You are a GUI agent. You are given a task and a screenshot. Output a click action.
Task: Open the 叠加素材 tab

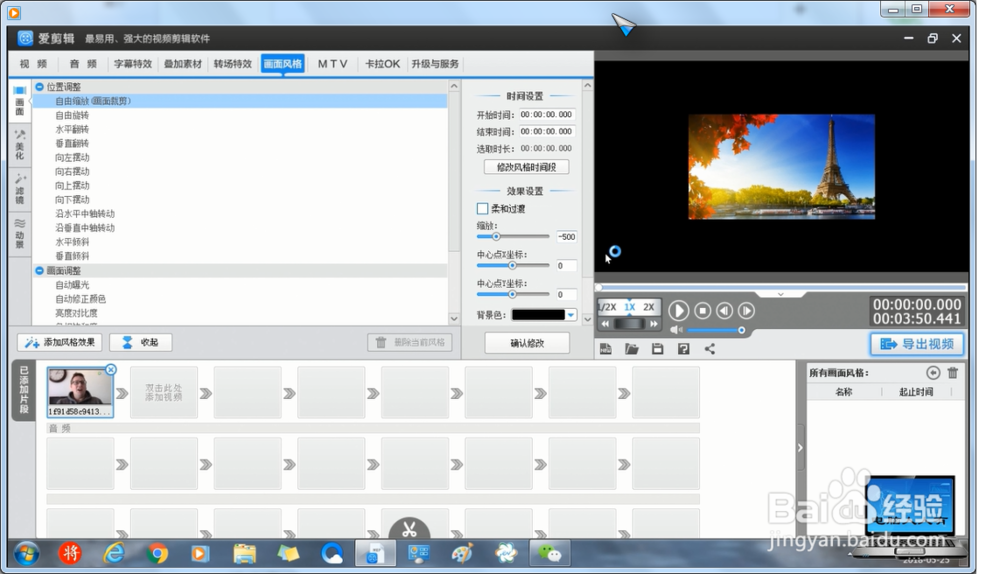click(183, 64)
